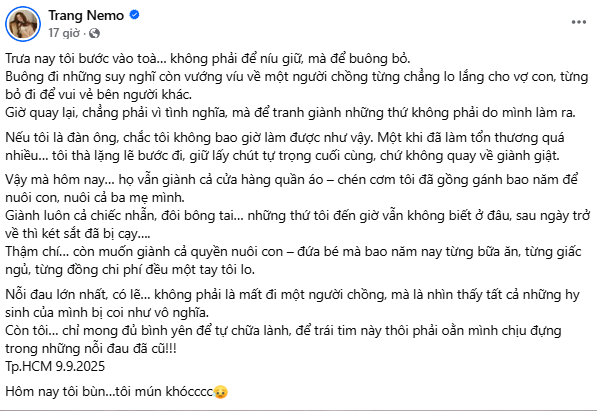
Task: Click the line starting 'Trưa nay tôi bước vào toà'
Action: tap(208, 59)
